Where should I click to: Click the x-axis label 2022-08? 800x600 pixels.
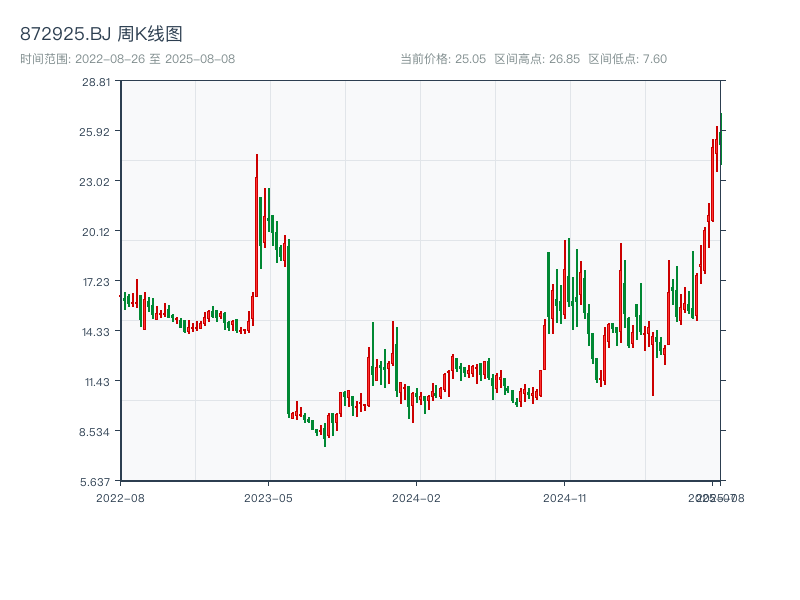tap(120, 498)
